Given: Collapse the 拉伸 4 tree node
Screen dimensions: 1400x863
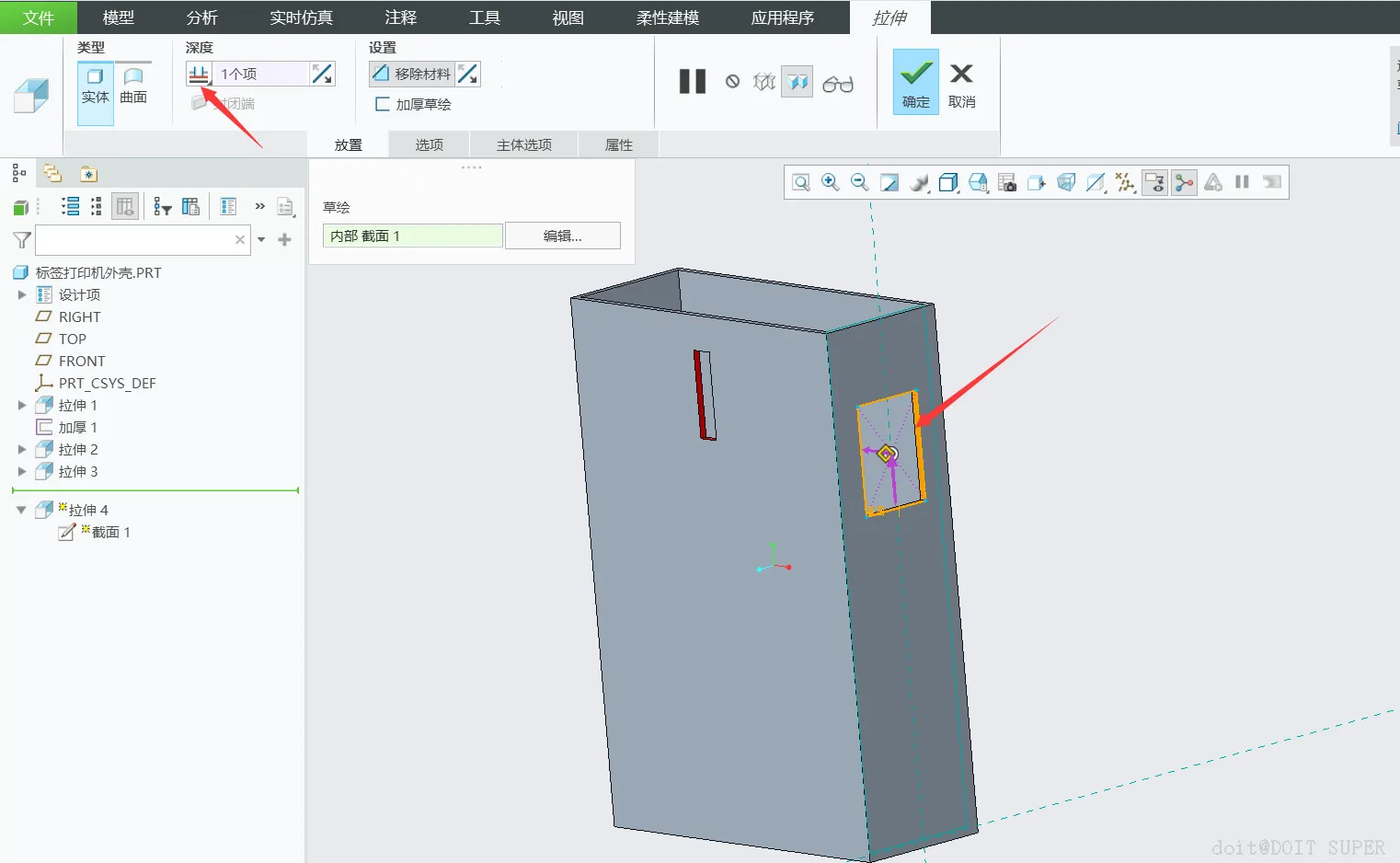Looking at the screenshot, I should (x=21, y=510).
